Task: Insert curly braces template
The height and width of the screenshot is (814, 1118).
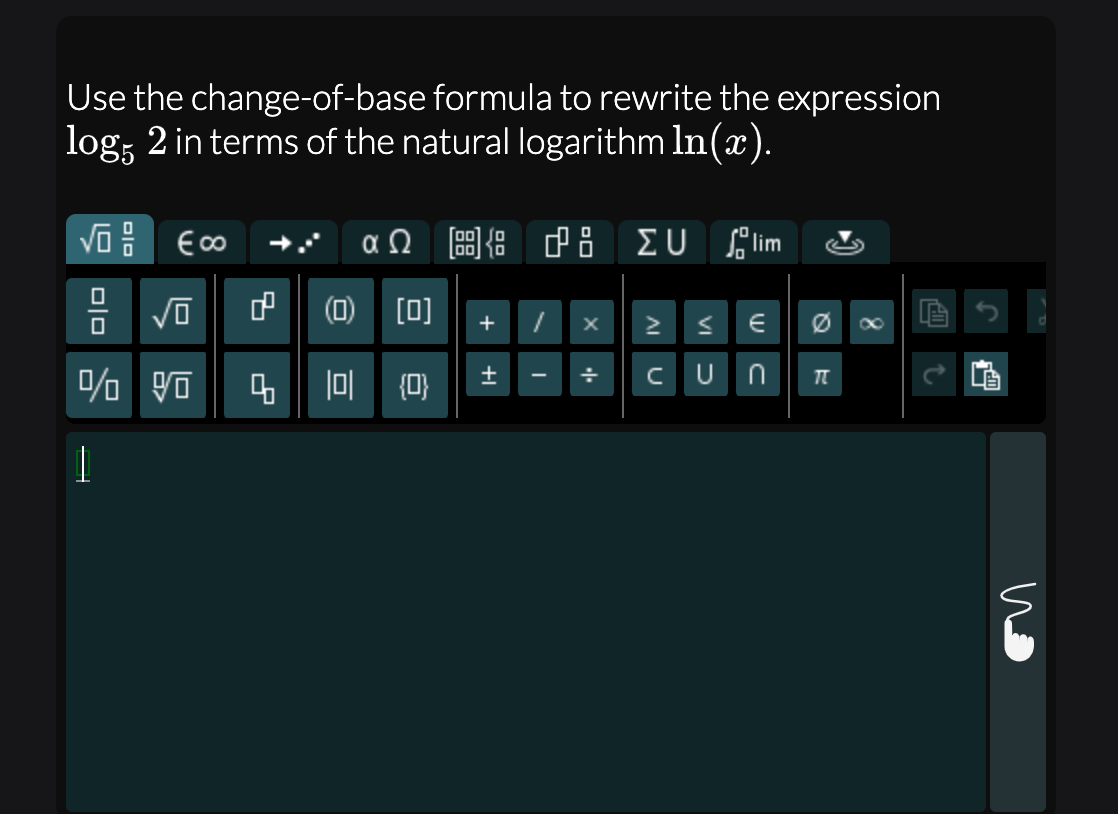Action: click(414, 384)
